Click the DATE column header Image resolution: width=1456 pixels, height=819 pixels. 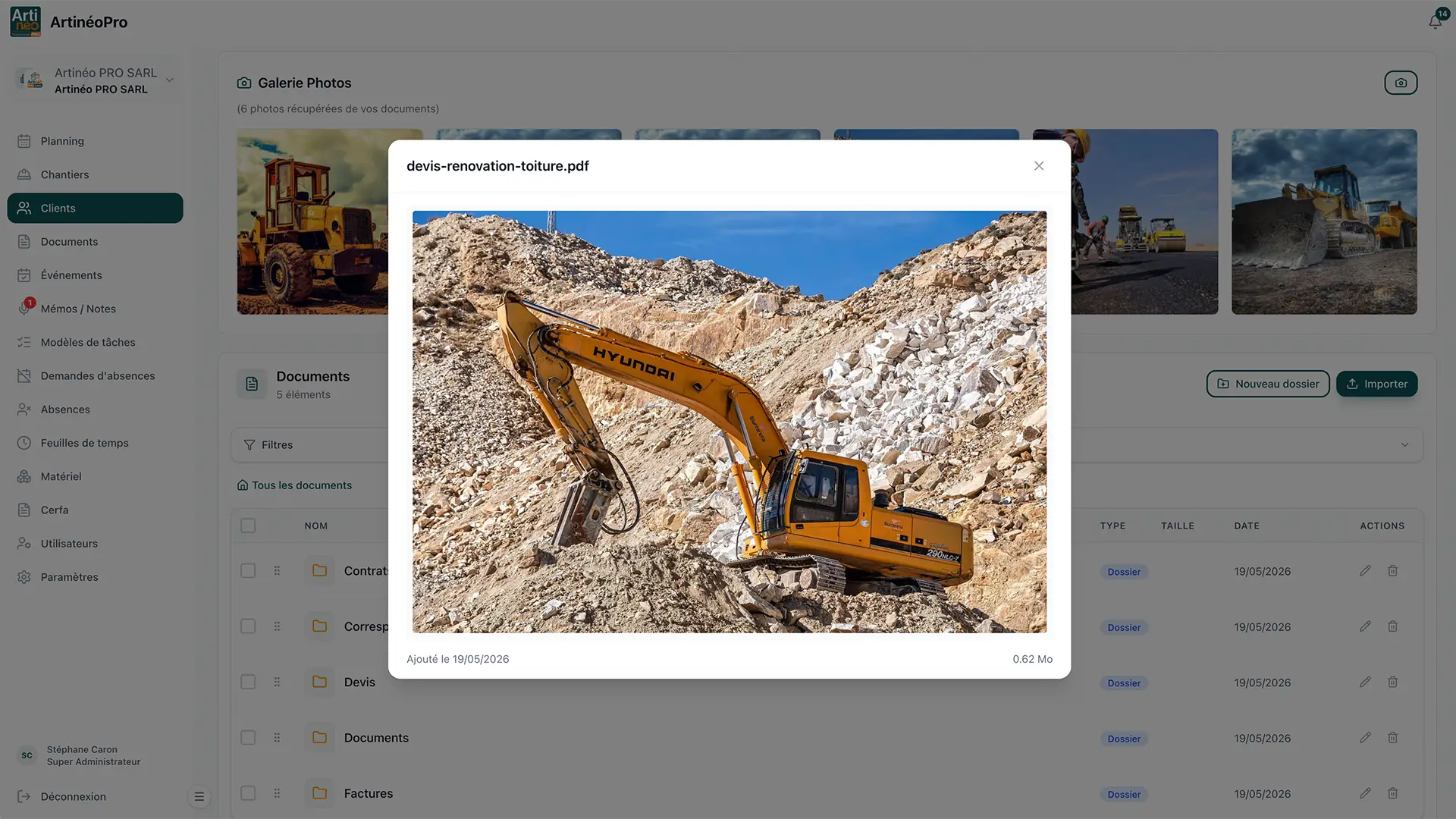click(1247, 526)
